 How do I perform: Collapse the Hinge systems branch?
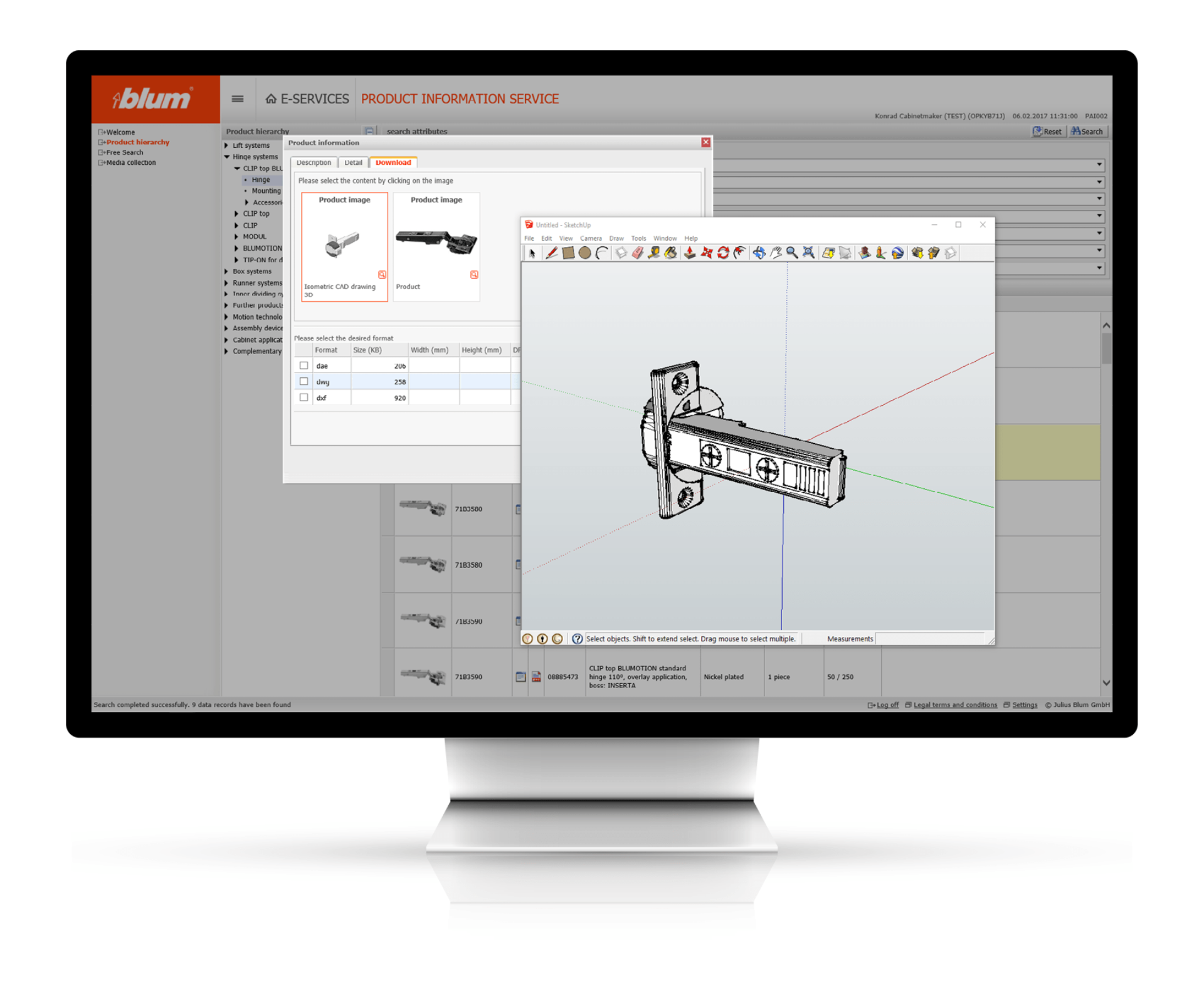point(227,157)
